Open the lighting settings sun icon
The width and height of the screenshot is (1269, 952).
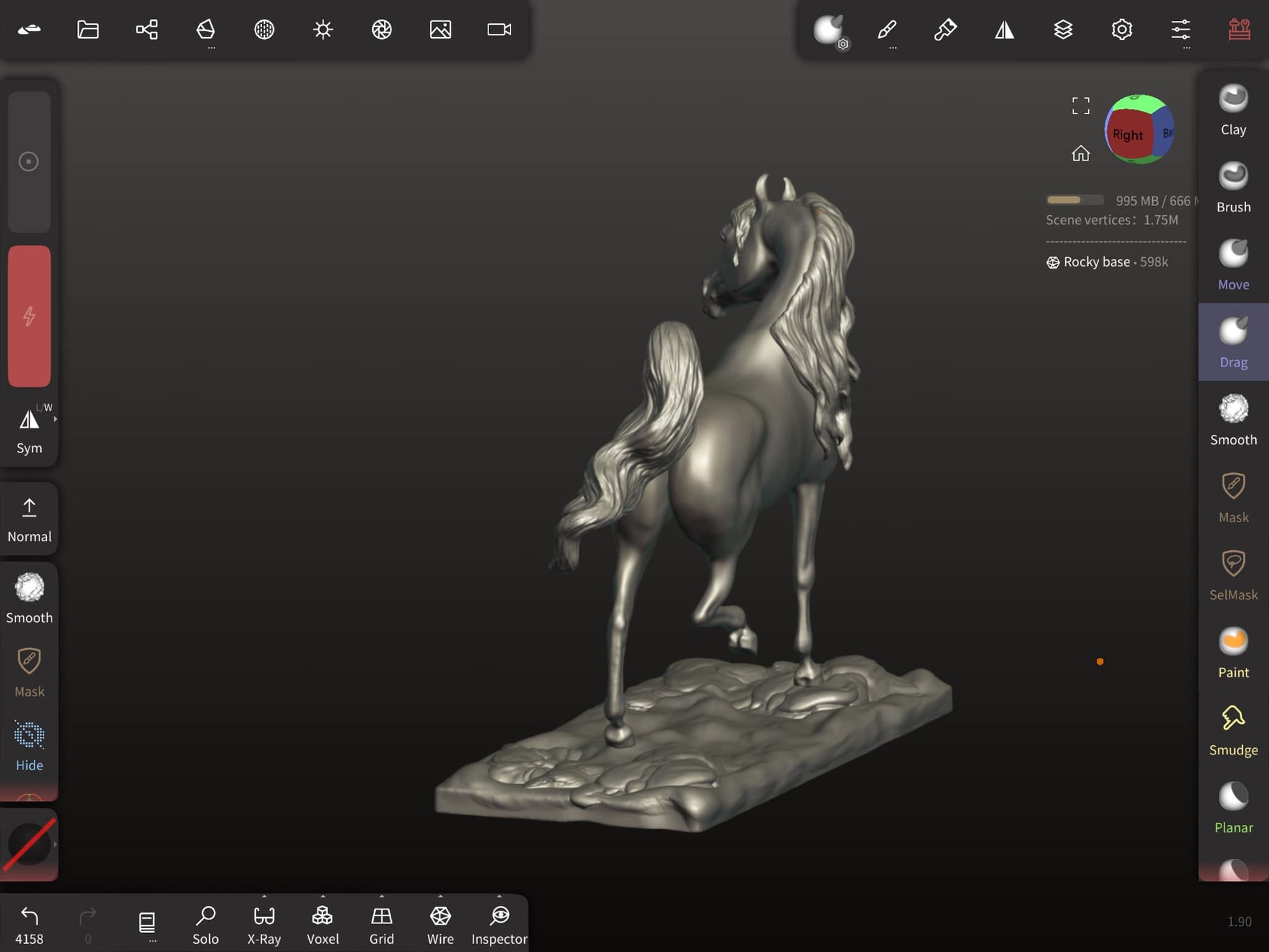click(323, 29)
